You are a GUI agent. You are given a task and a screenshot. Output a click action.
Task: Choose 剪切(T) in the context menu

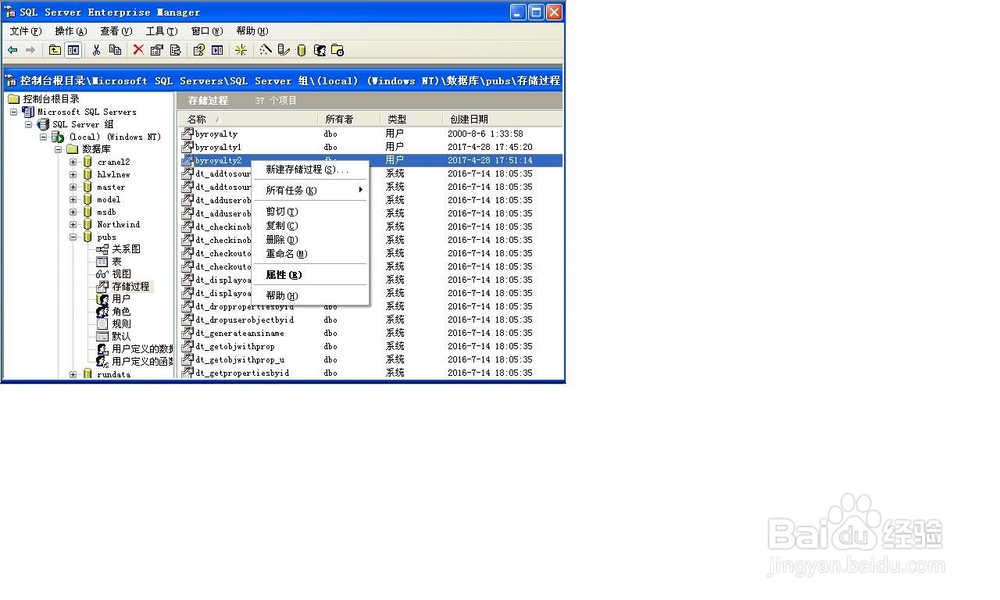pos(311,212)
